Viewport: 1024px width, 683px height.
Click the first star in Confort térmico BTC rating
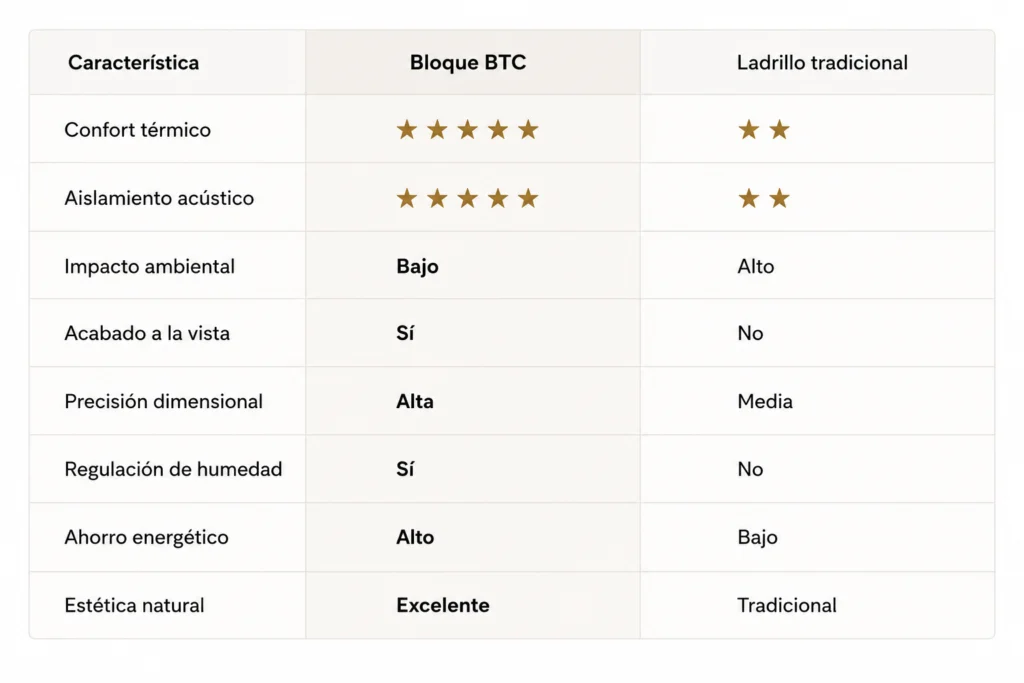(x=407, y=129)
